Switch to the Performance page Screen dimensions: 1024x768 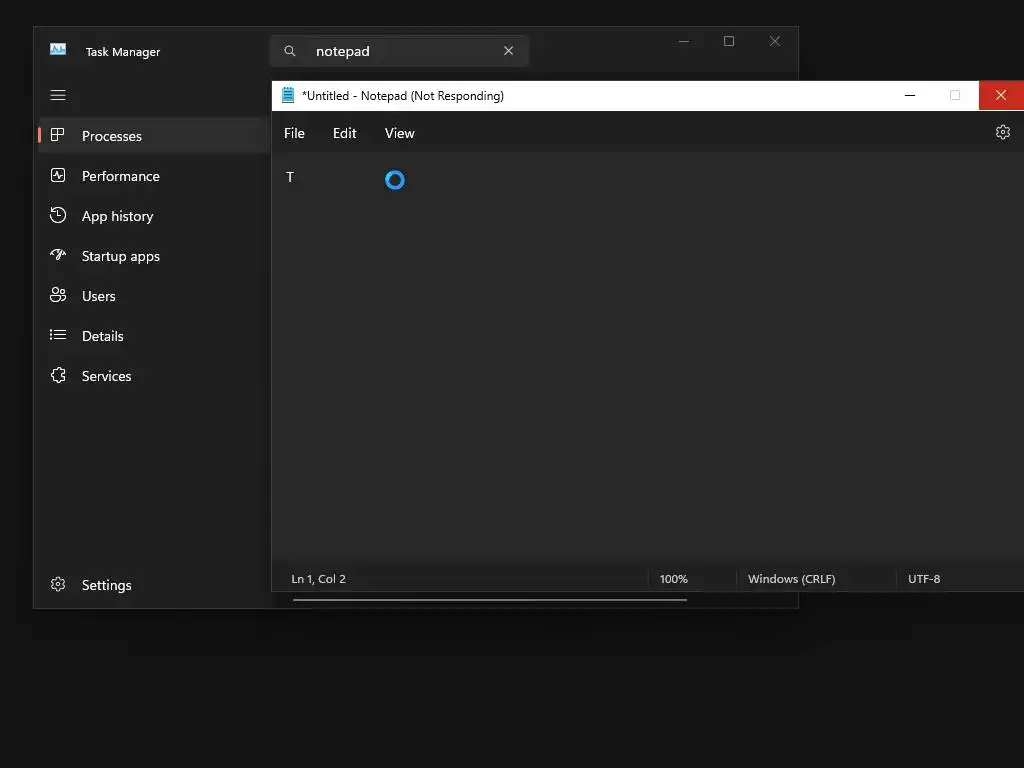click(x=154, y=176)
